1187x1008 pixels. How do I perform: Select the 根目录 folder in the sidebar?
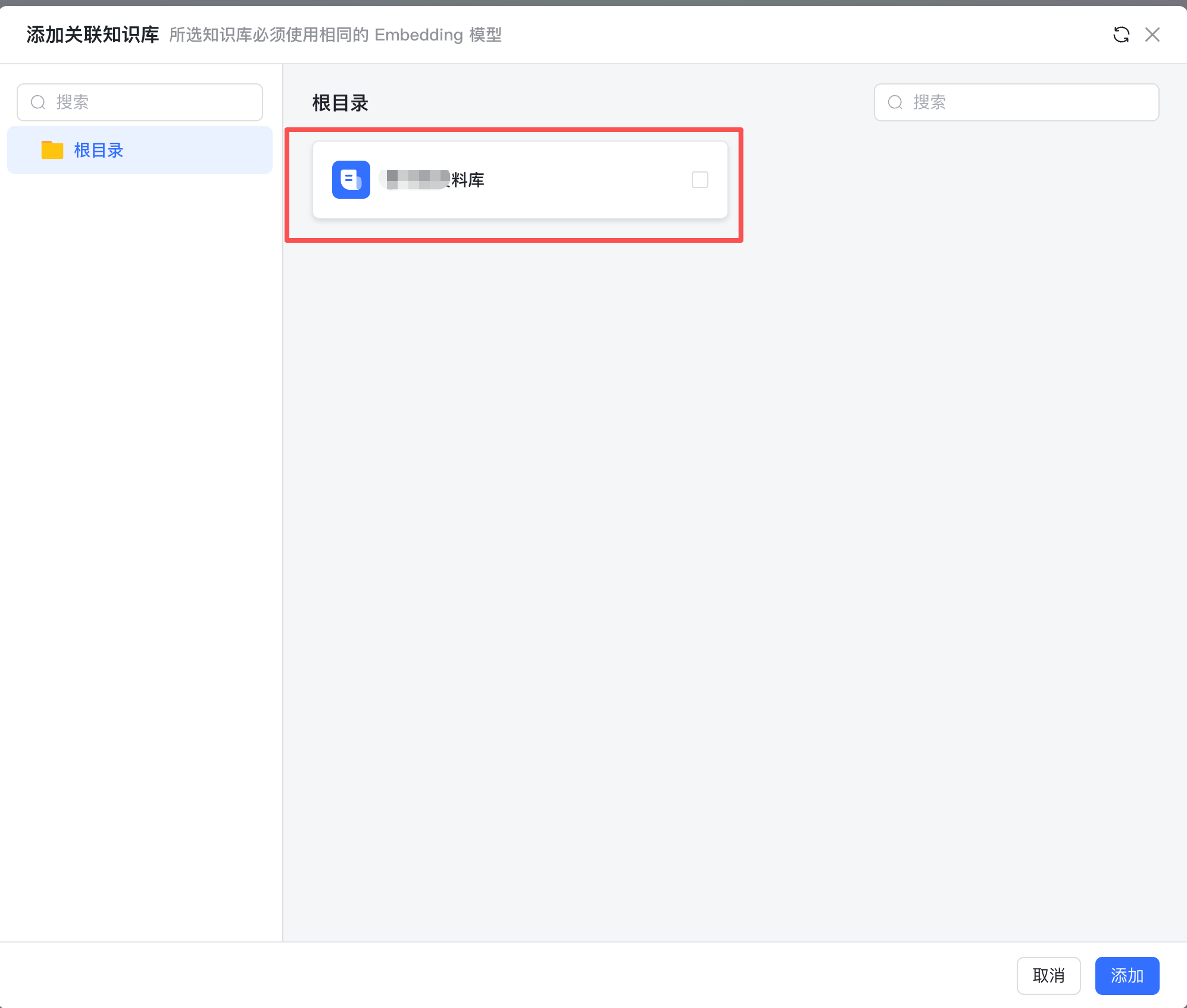coord(140,150)
